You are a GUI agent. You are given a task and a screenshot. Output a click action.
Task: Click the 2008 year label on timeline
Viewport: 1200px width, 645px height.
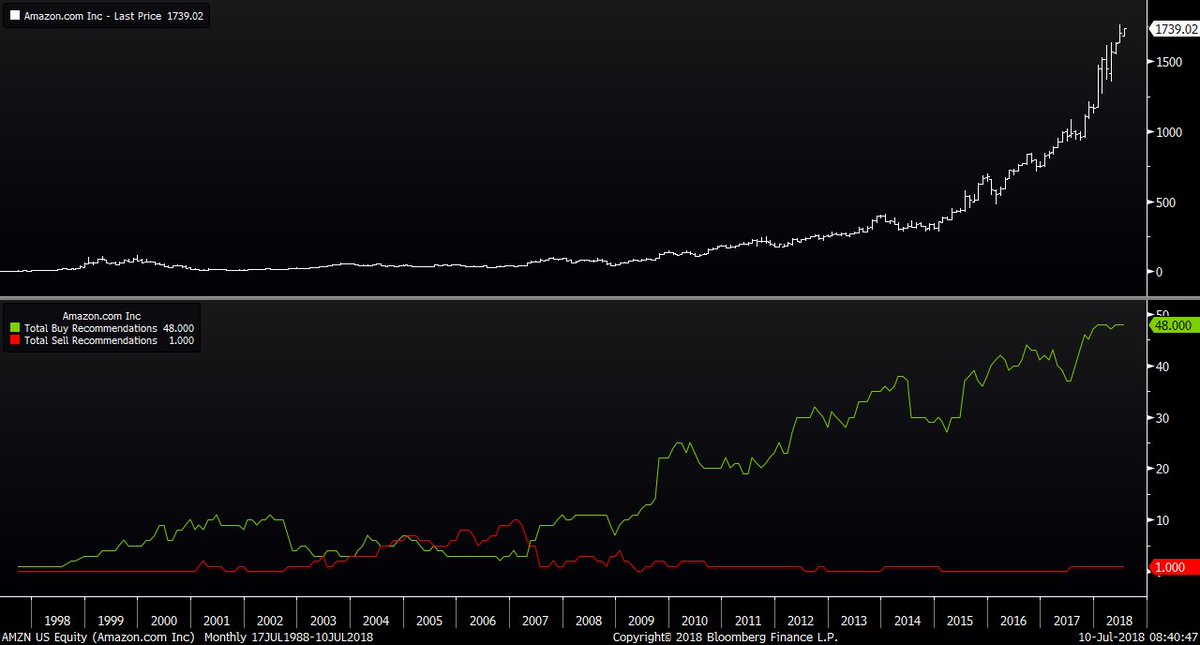point(589,620)
